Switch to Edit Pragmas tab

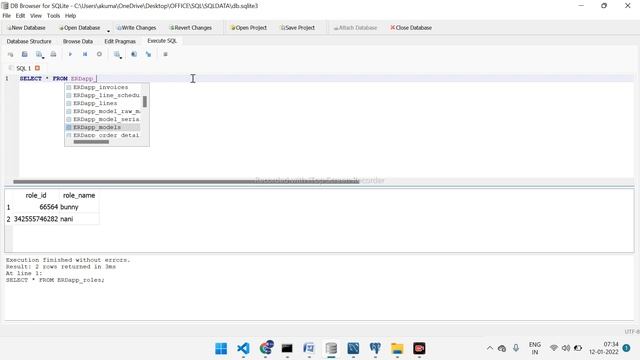(120, 41)
